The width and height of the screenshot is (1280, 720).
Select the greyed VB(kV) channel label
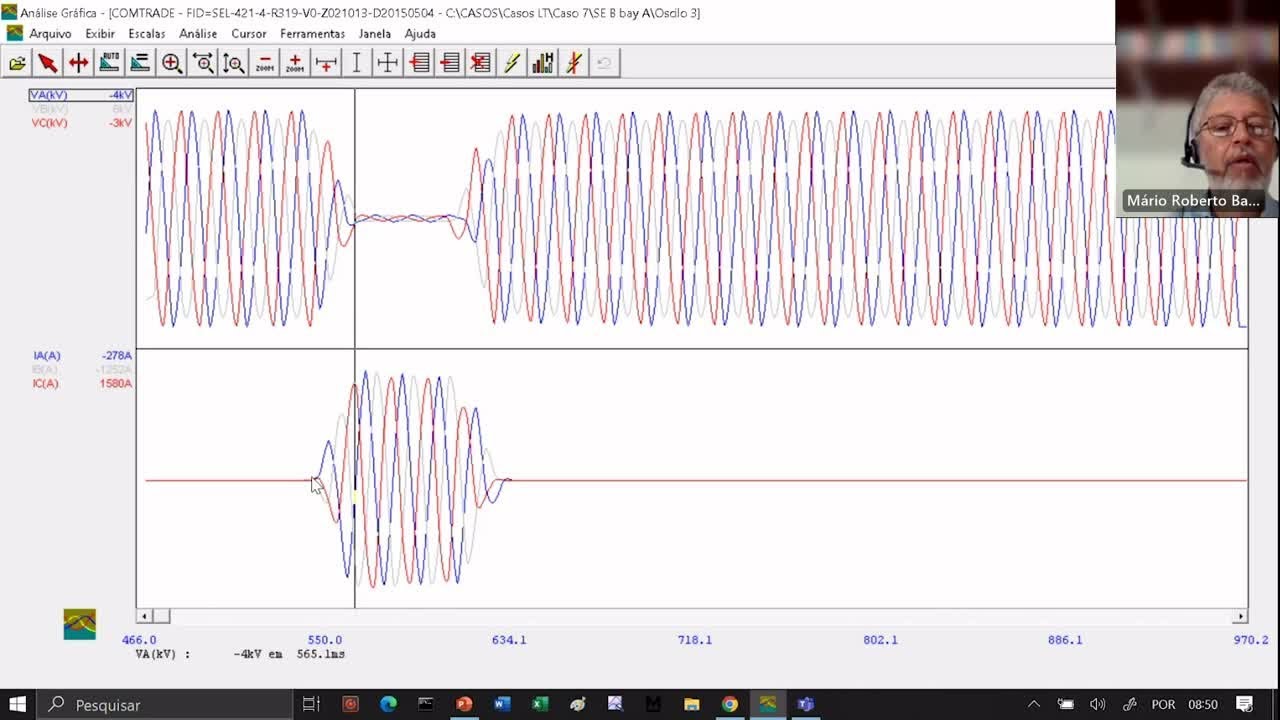[49, 109]
